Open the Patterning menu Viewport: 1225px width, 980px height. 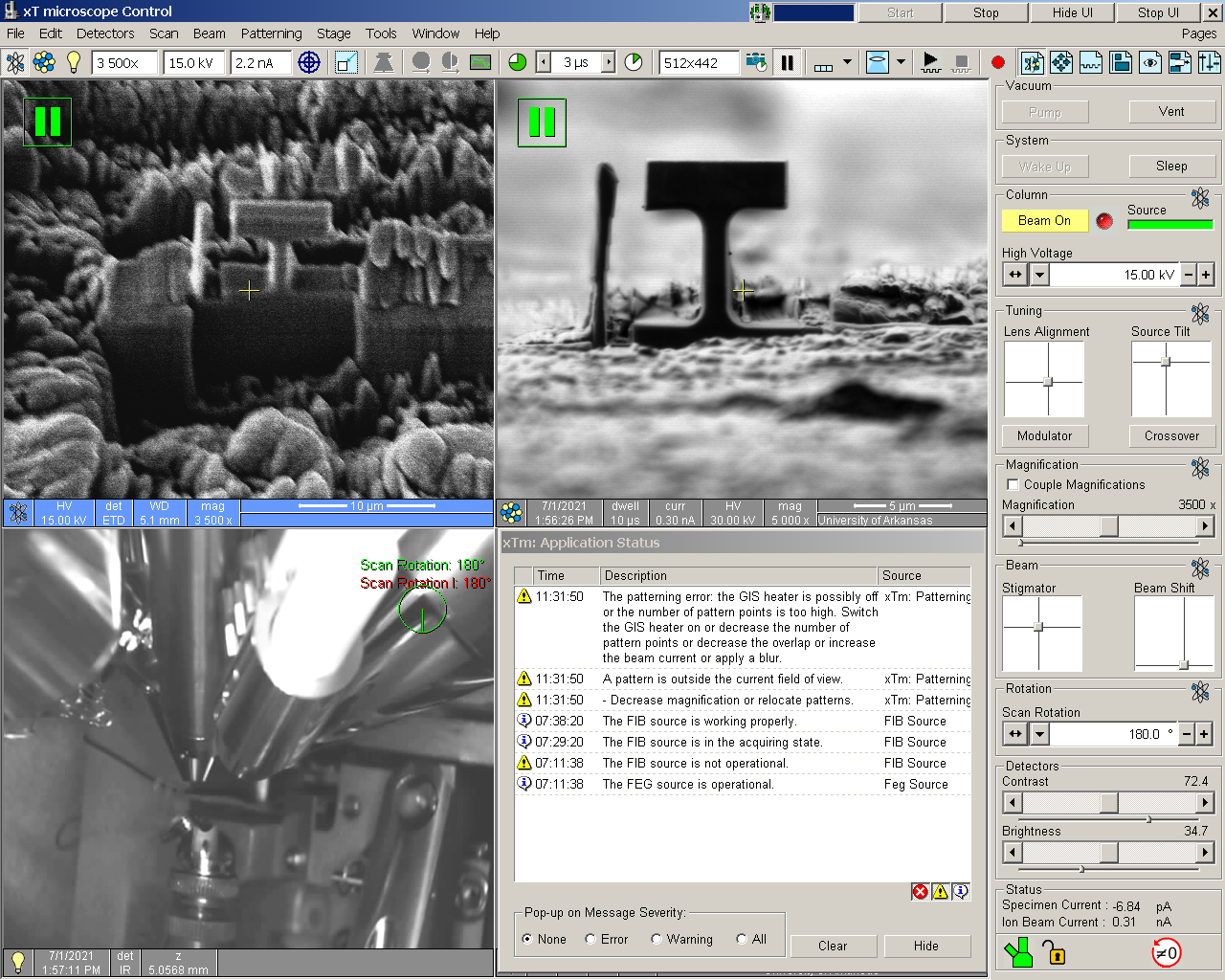(271, 33)
